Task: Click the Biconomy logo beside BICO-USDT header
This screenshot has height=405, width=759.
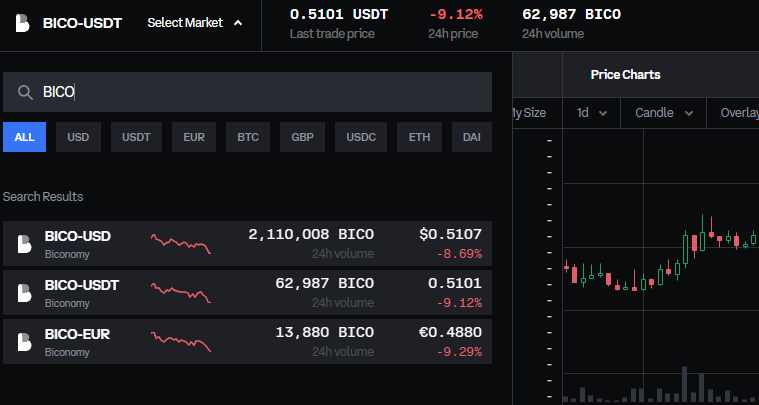Action: tap(22, 23)
